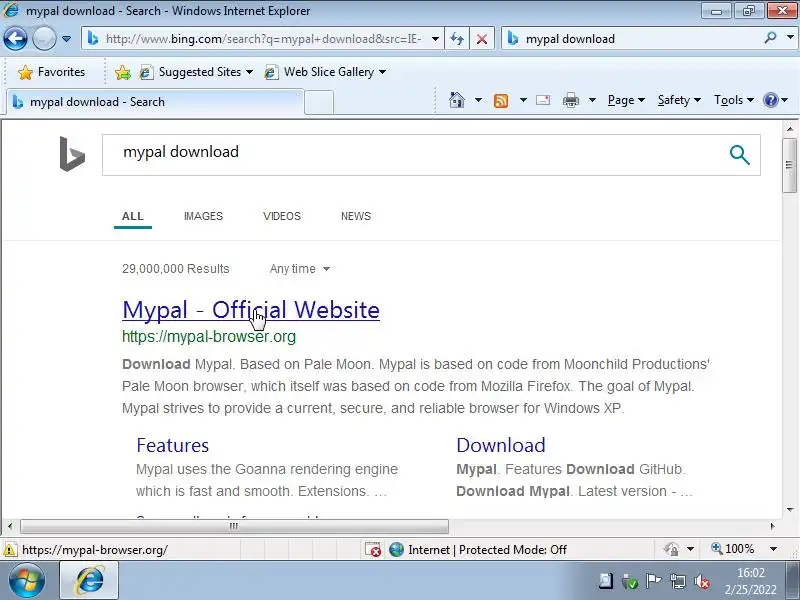Click the toolbar search magnifier icon
Image resolution: width=800 pixels, height=600 pixels.
[770, 38]
